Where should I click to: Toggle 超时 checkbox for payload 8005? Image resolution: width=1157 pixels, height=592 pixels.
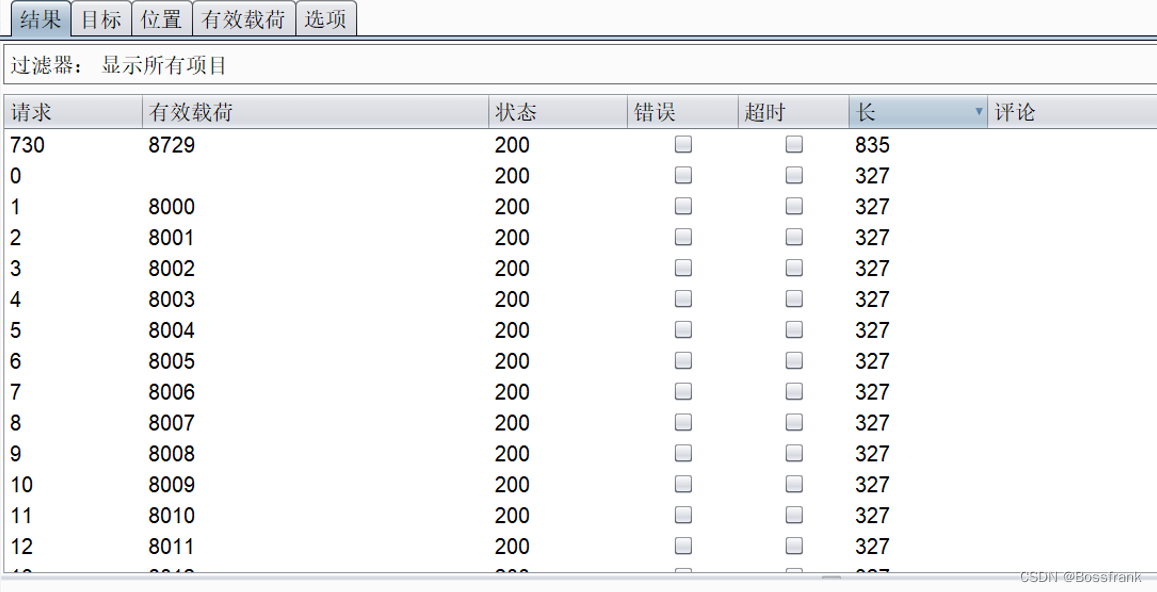(794, 361)
